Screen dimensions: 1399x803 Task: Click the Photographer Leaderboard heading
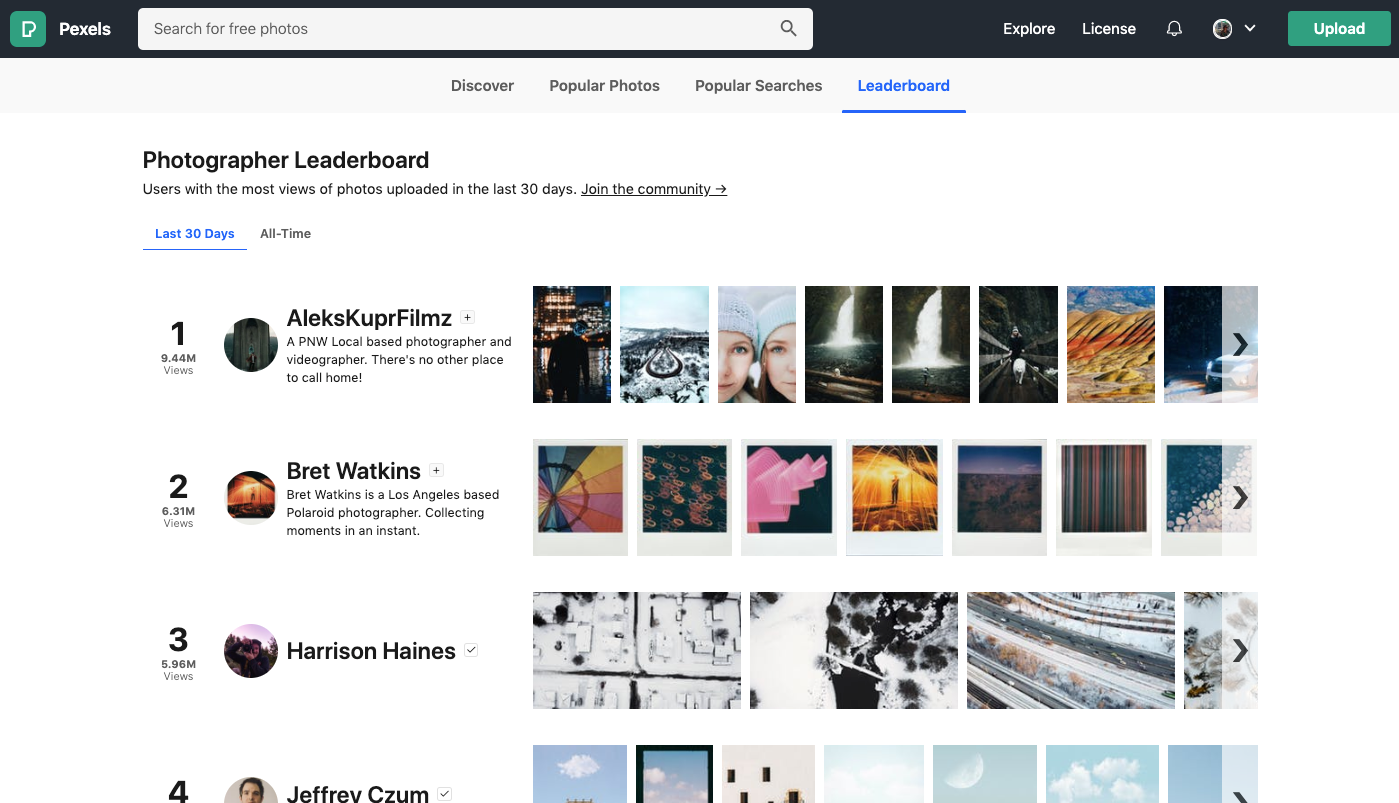[286, 160]
